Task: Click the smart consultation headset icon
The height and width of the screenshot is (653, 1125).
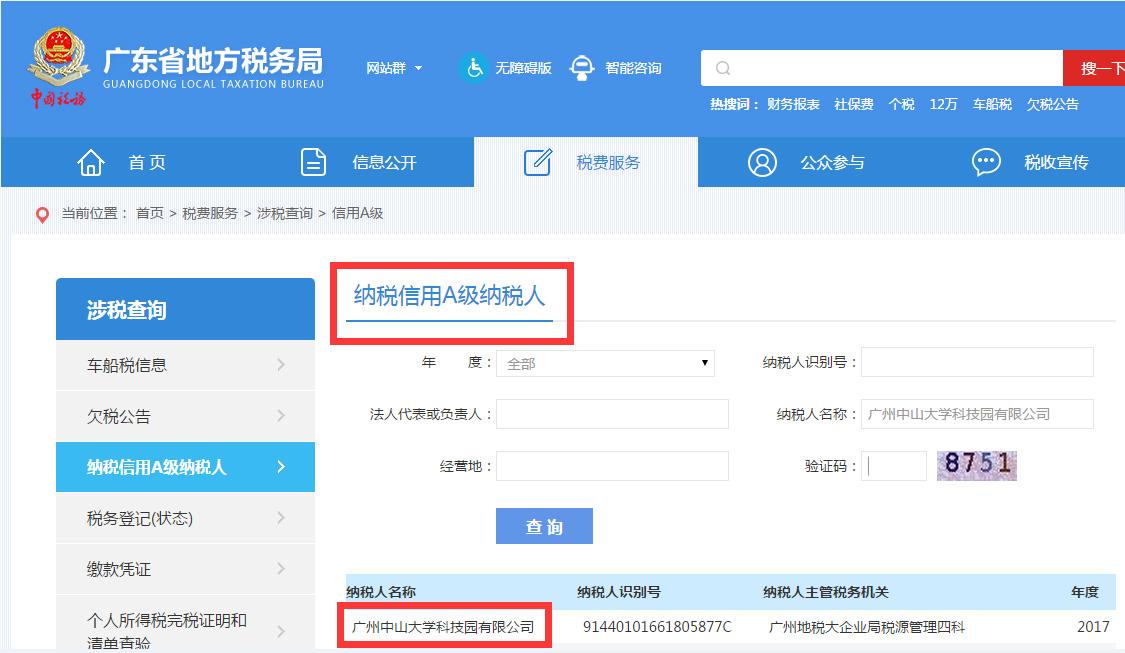Action: point(582,68)
